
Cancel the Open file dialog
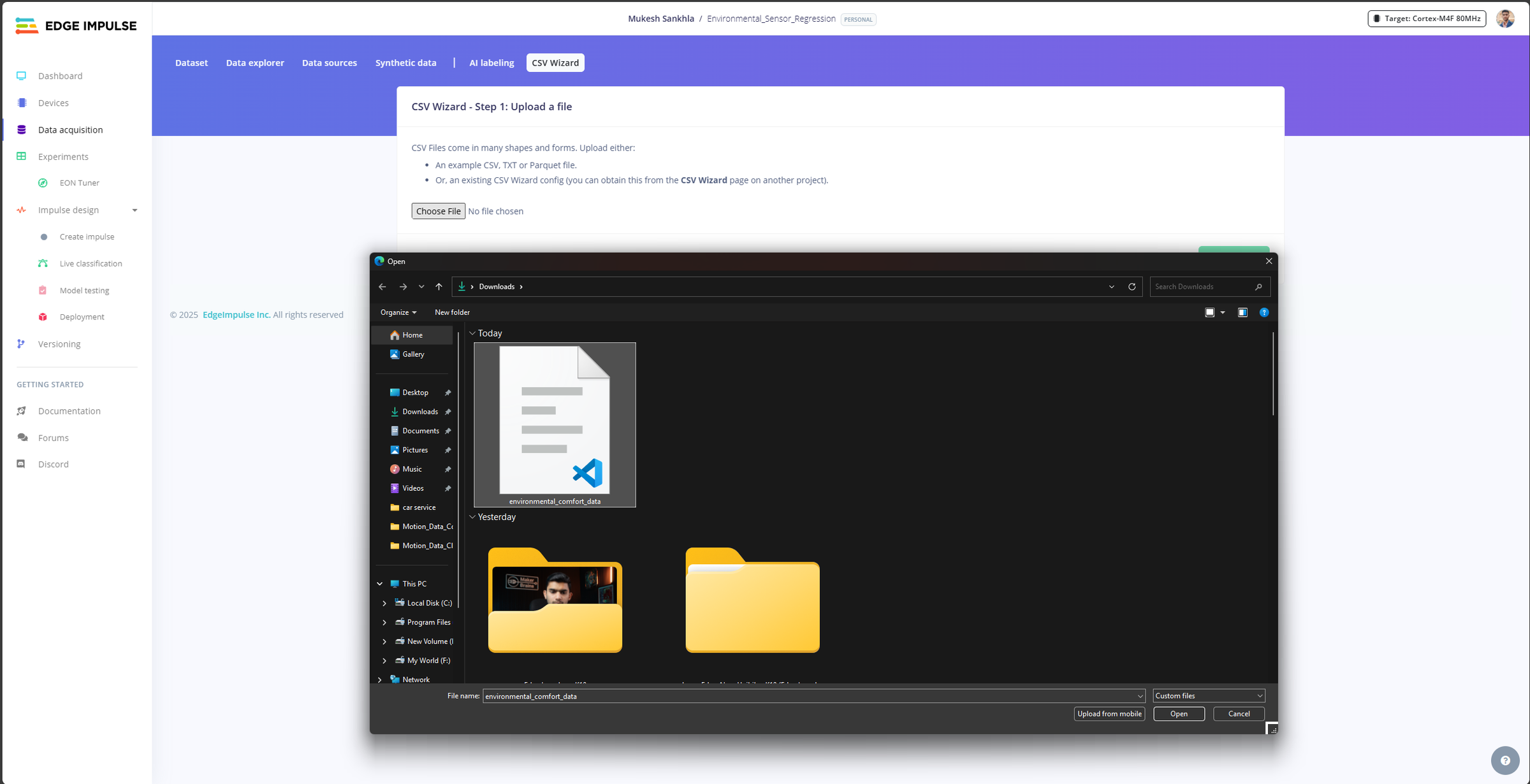(1239, 714)
